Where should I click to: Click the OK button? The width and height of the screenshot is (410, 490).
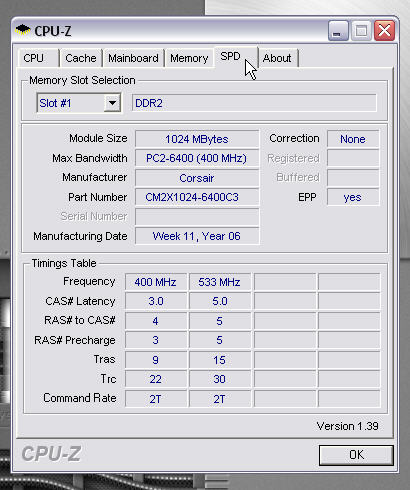tap(356, 455)
